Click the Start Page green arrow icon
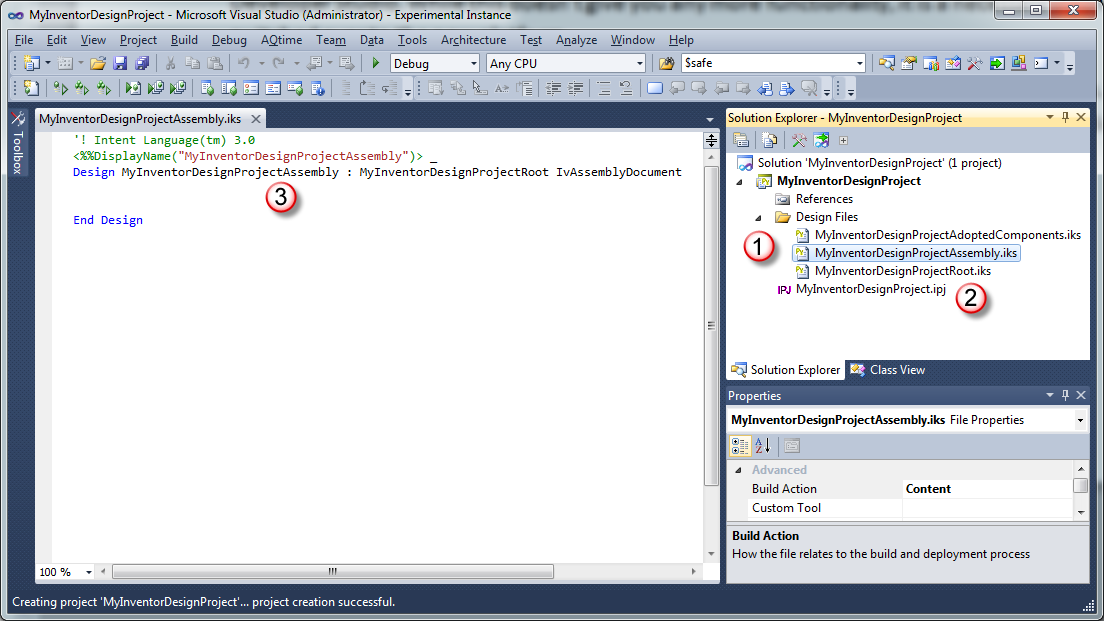1104x621 pixels. [997, 63]
